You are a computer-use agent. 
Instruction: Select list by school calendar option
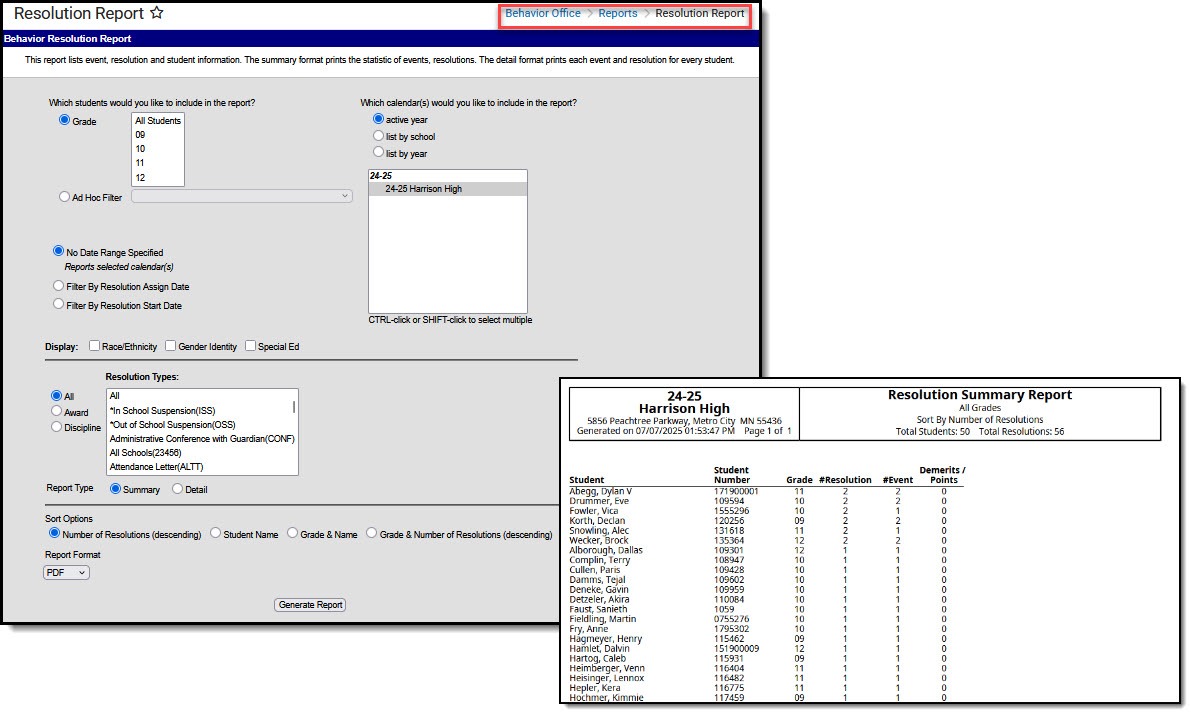click(378, 136)
